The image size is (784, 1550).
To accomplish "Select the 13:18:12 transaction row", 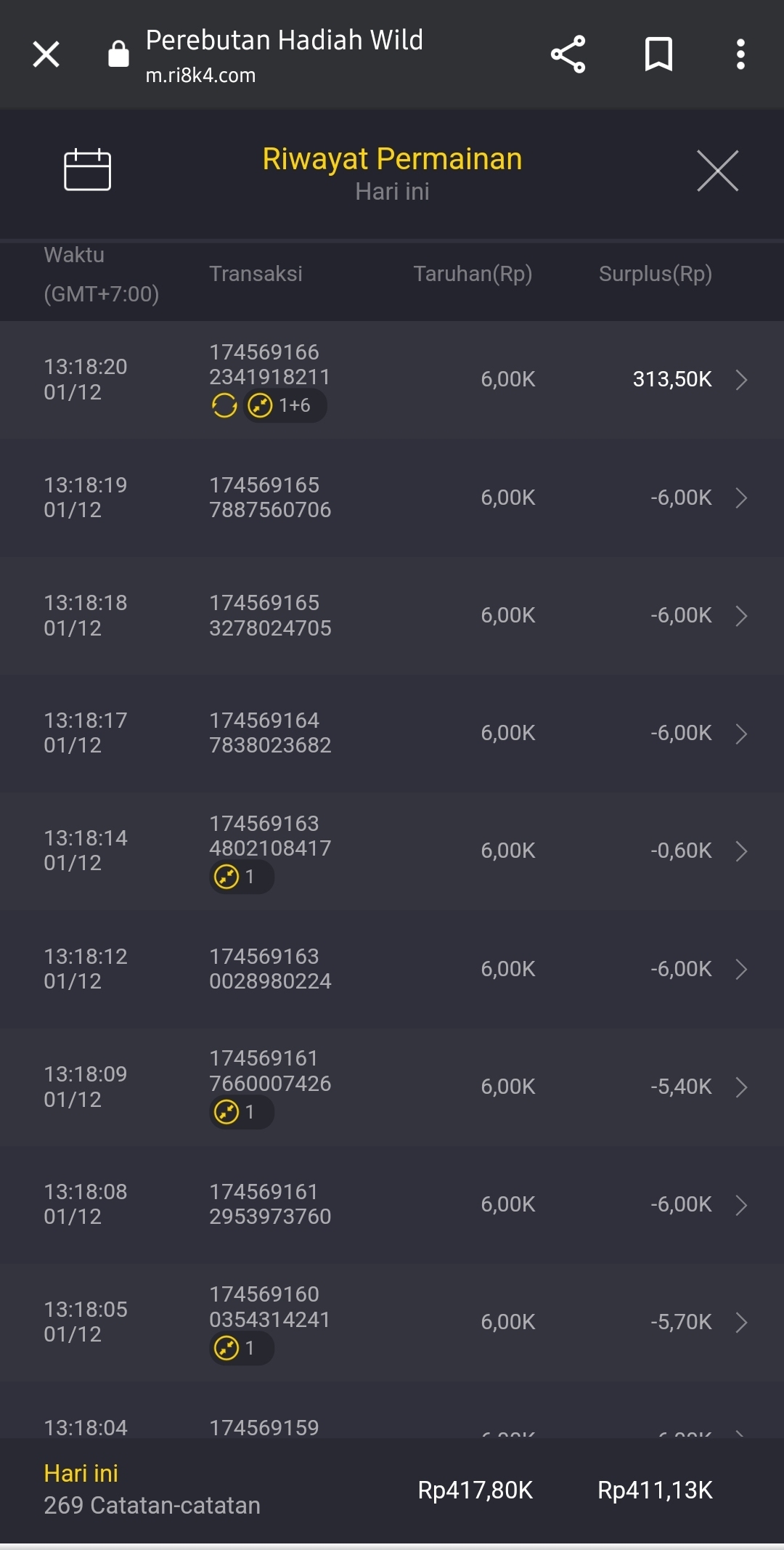I will pyautogui.click(x=392, y=969).
